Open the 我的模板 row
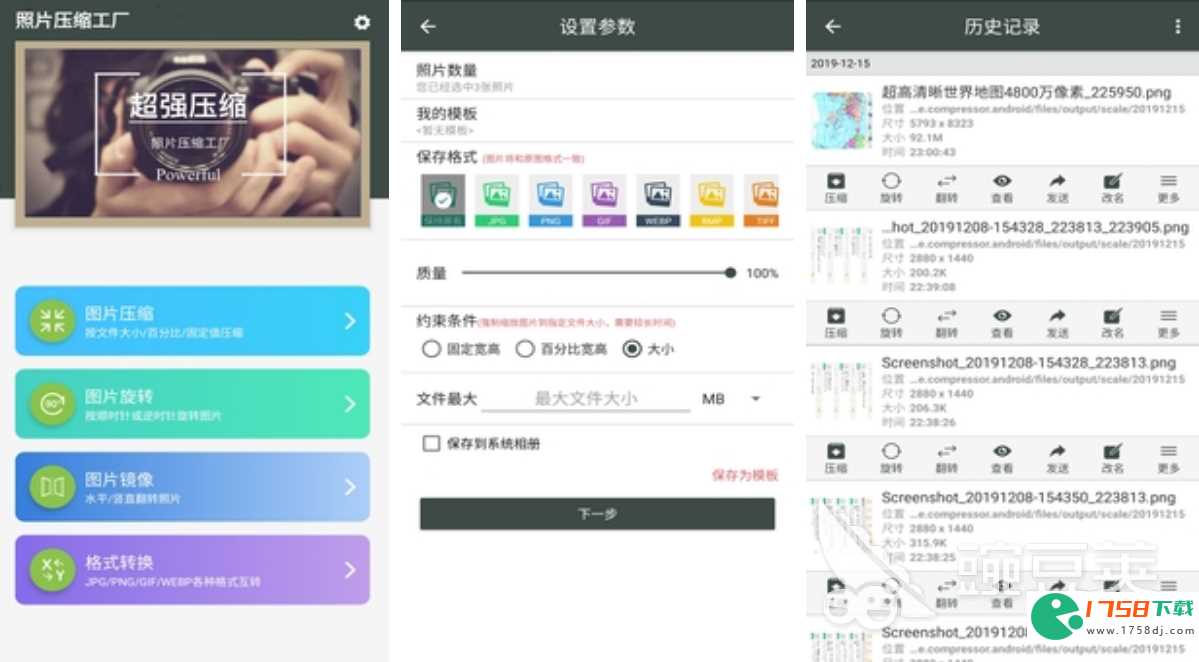Viewport: 1199px width, 662px height. pyautogui.click(x=597, y=121)
